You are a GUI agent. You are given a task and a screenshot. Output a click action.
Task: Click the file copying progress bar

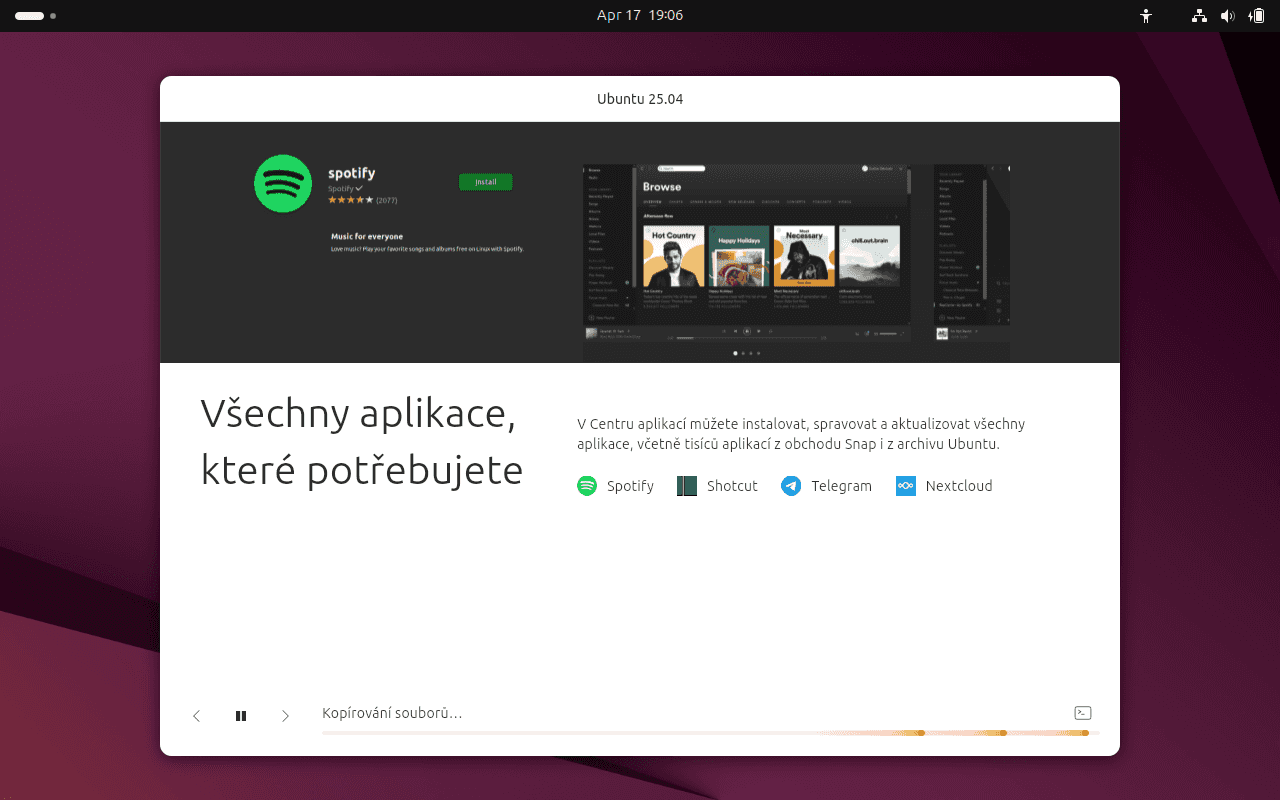click(711, 733)
